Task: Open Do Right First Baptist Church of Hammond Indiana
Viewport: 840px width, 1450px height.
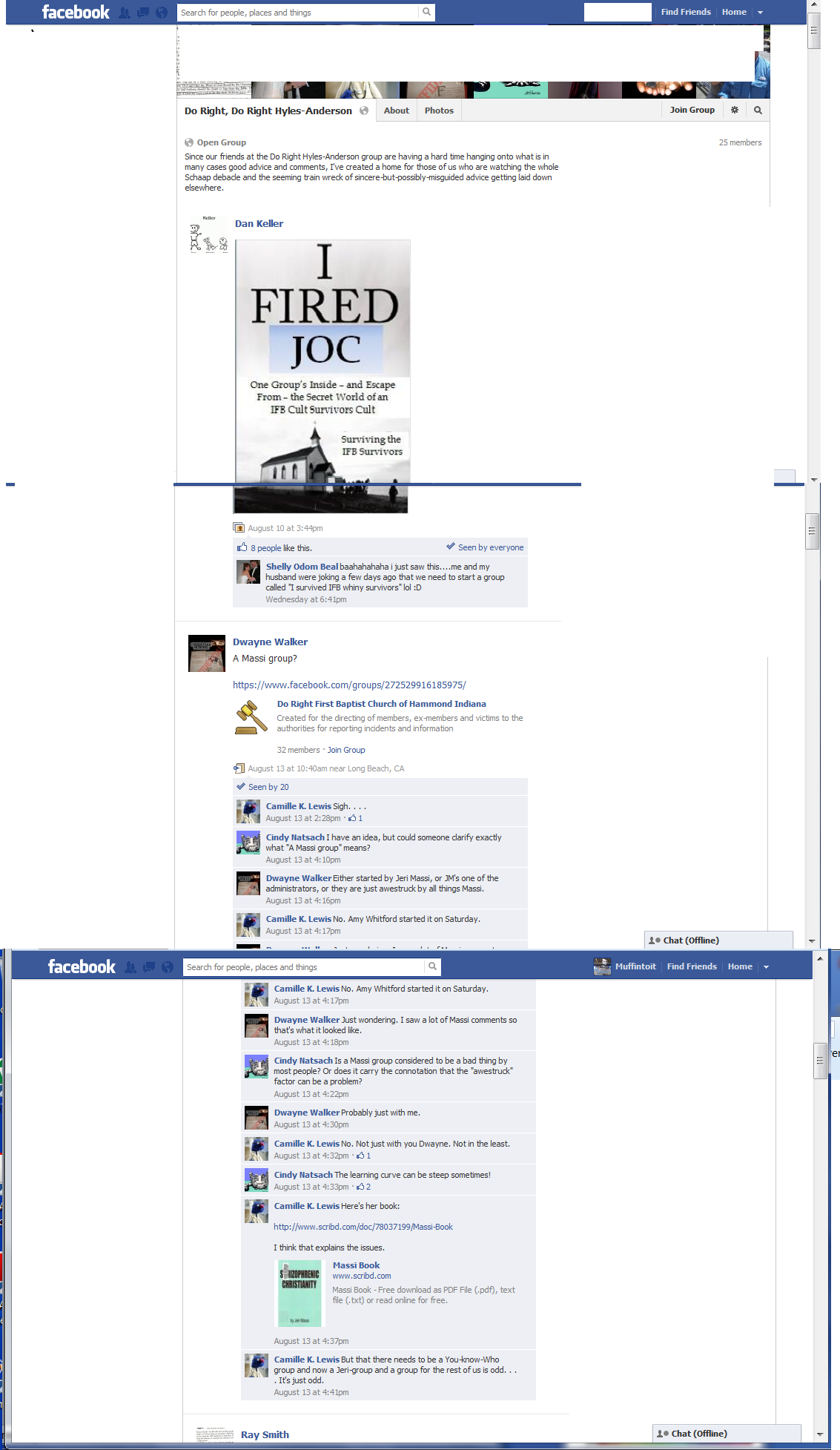Action: pyautogui.click(x=381, y=704)
